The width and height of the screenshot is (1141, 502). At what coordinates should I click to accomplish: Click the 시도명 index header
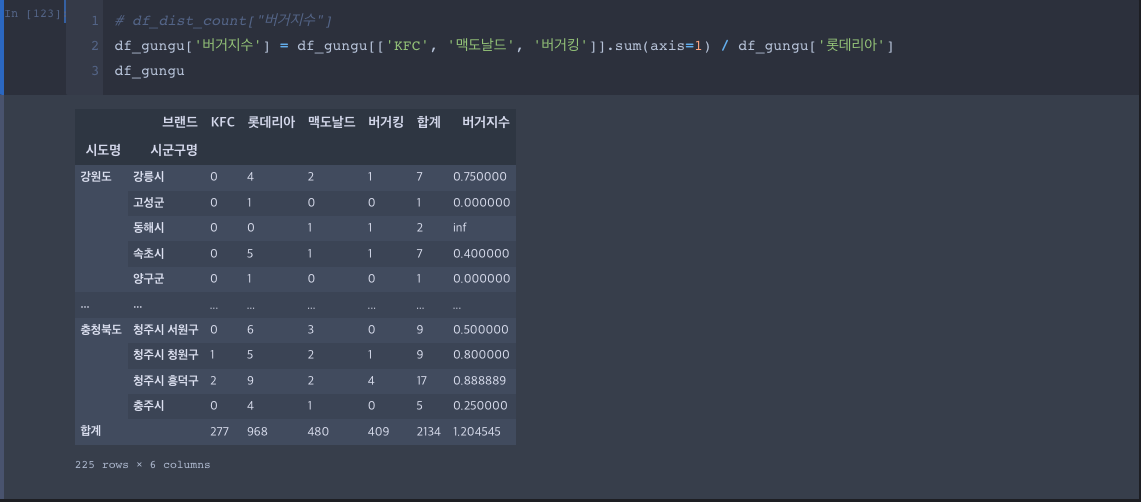coord(103,150)
